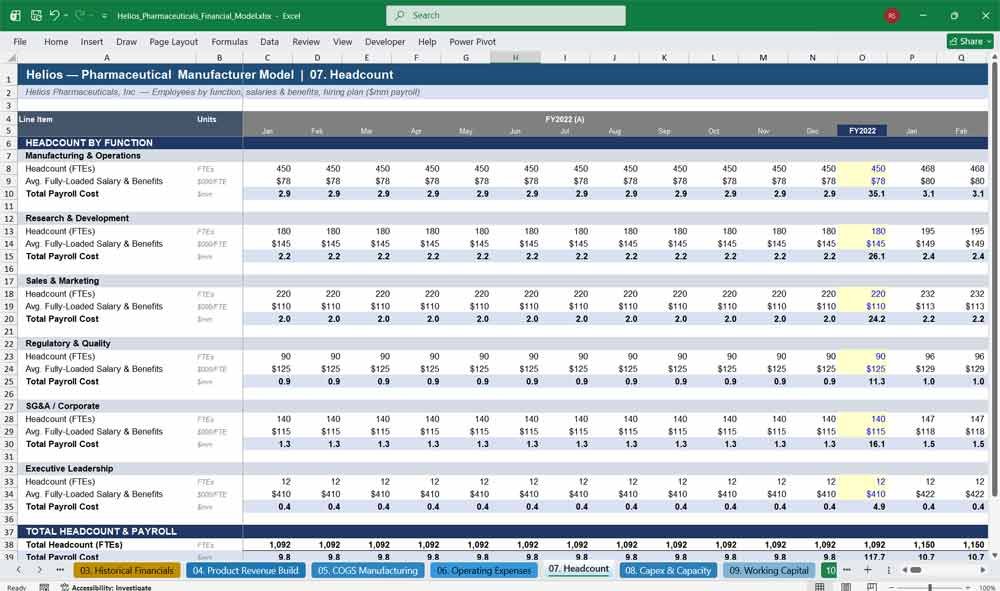
Task: Select row 10 header
Action: [x=9, y=194]
